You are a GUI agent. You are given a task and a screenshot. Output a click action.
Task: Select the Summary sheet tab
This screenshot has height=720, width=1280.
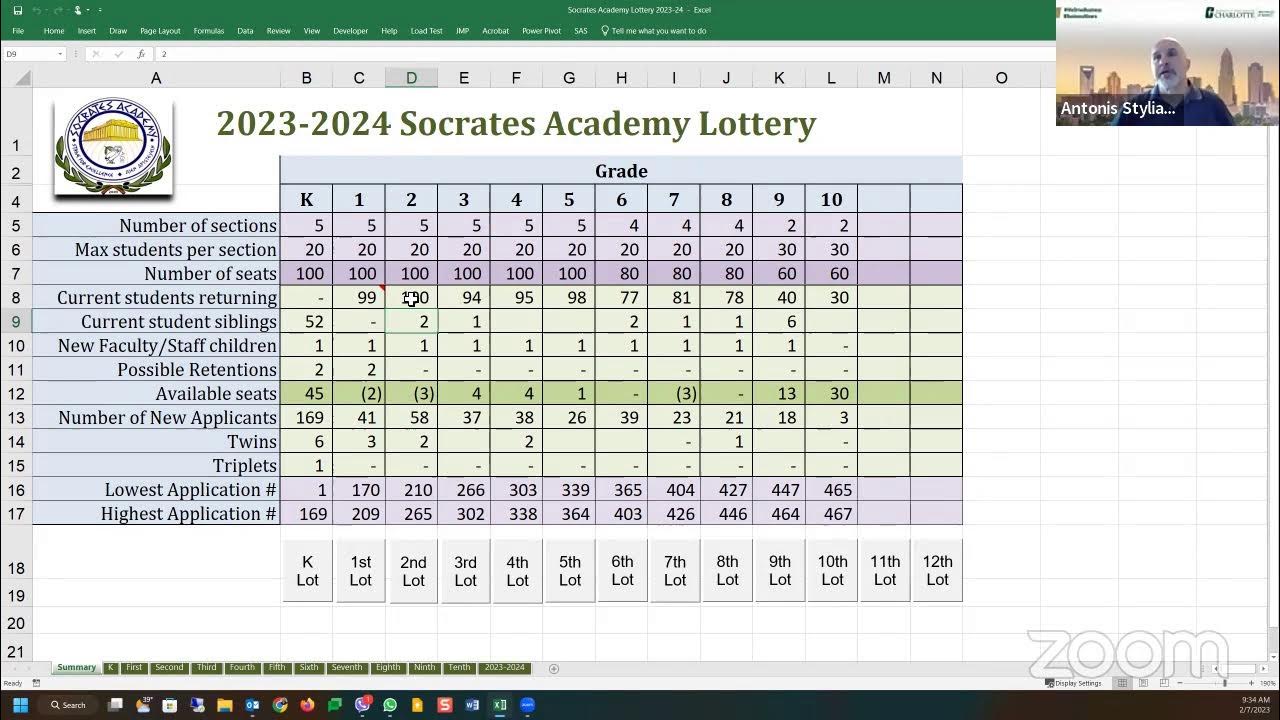pos(76,667)
